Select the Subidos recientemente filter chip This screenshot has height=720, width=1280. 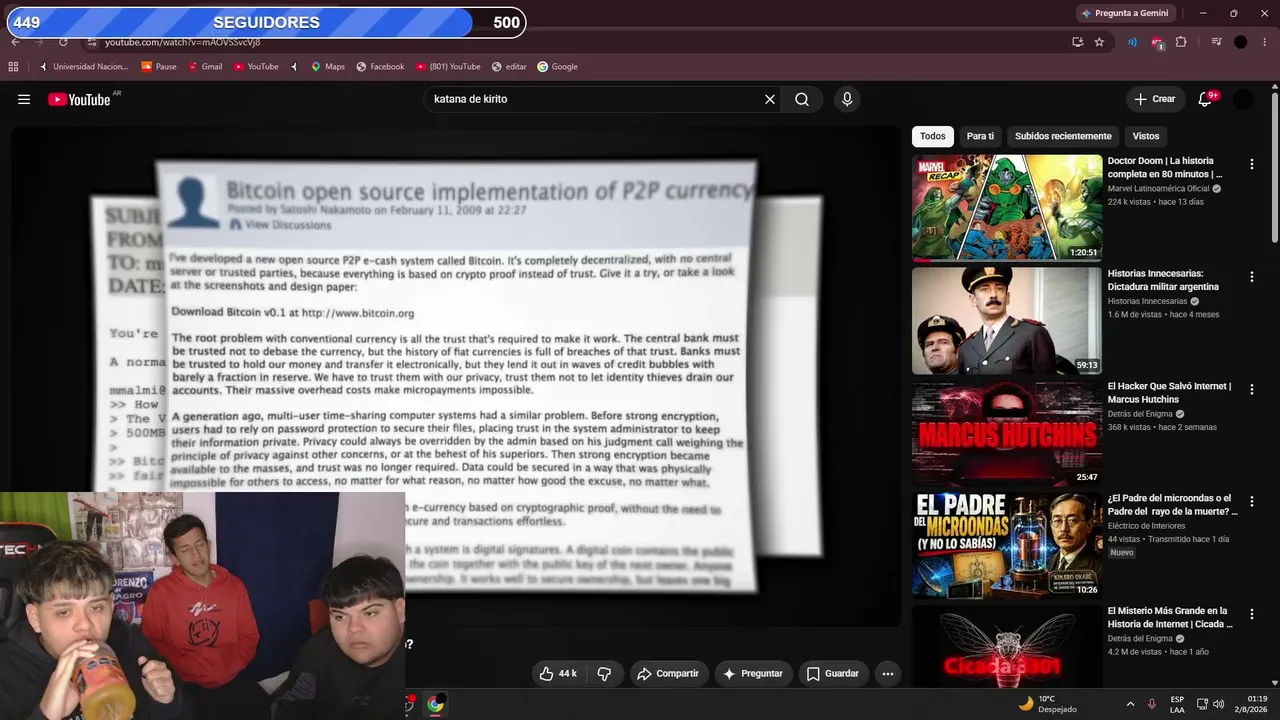(x=1063, y=136)
